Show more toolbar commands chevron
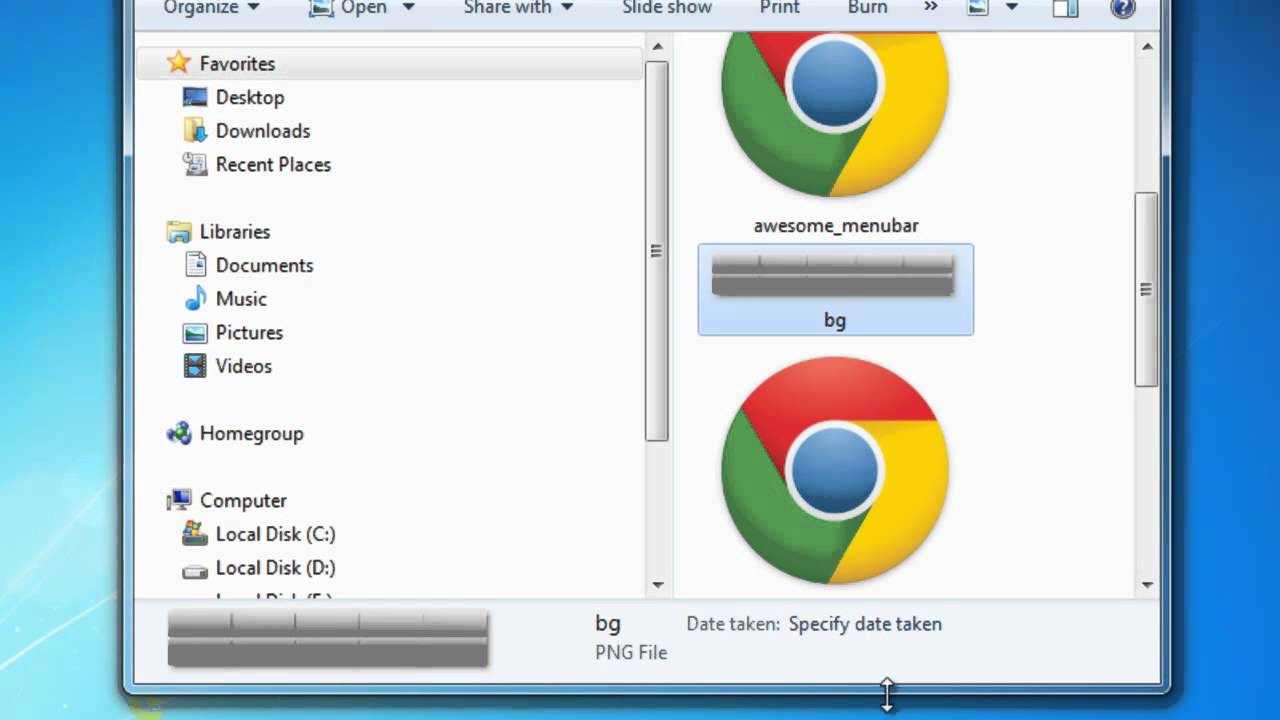The height and width of the screenshot is (720, 1280). 930,7
